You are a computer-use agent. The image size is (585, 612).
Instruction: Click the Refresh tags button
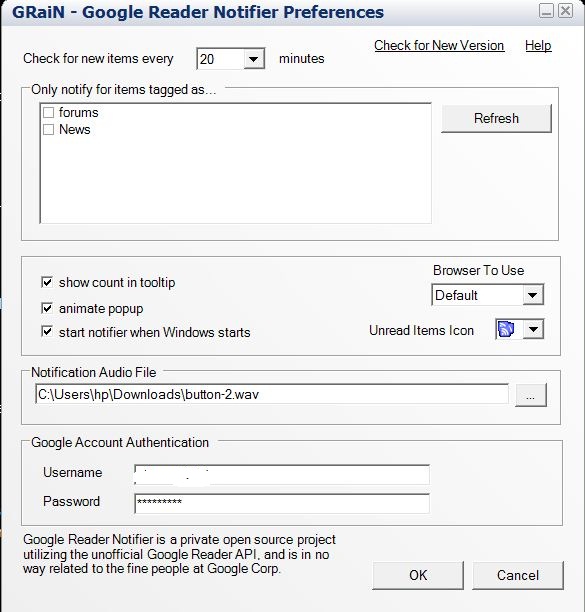496,118
